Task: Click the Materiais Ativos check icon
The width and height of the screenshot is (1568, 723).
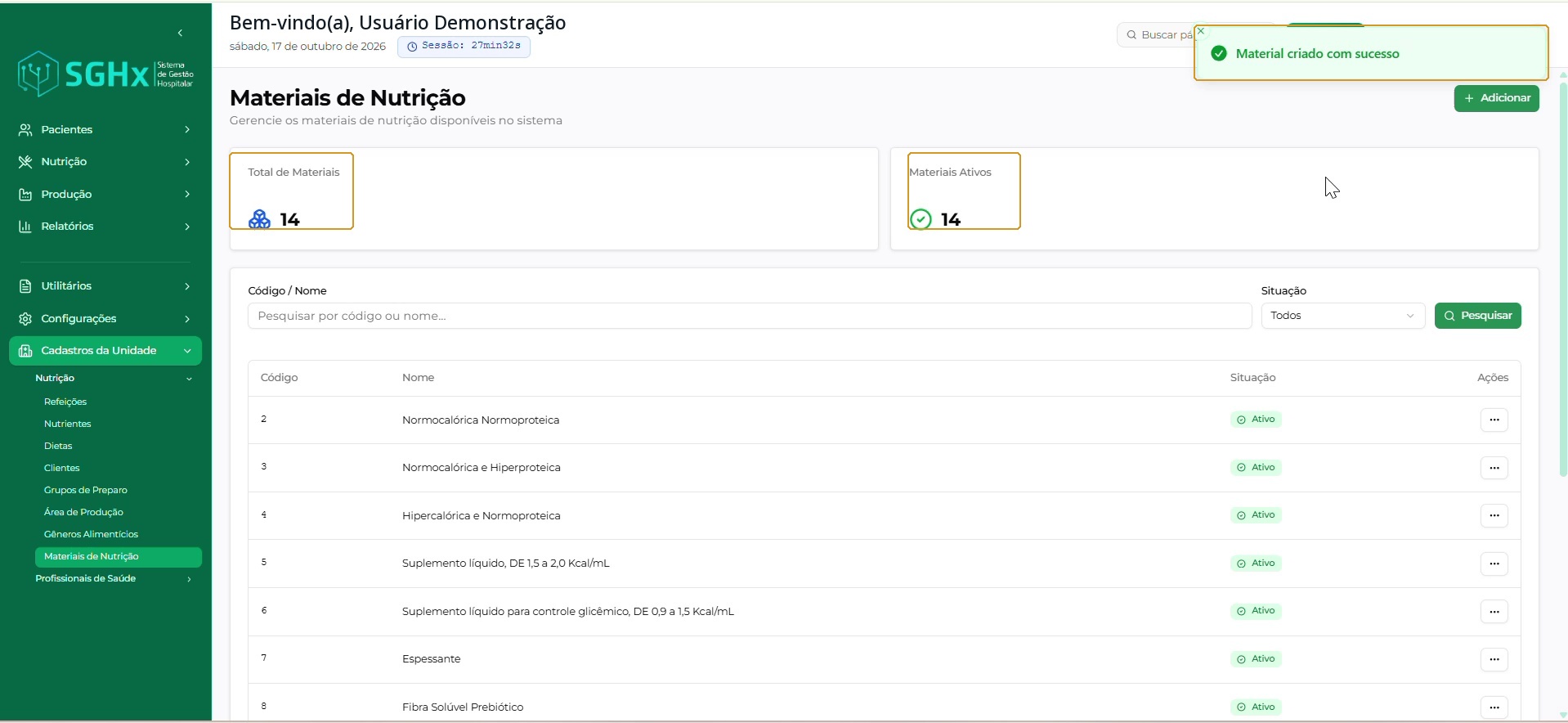Action: pyautogui.click(x=921, y=219)
